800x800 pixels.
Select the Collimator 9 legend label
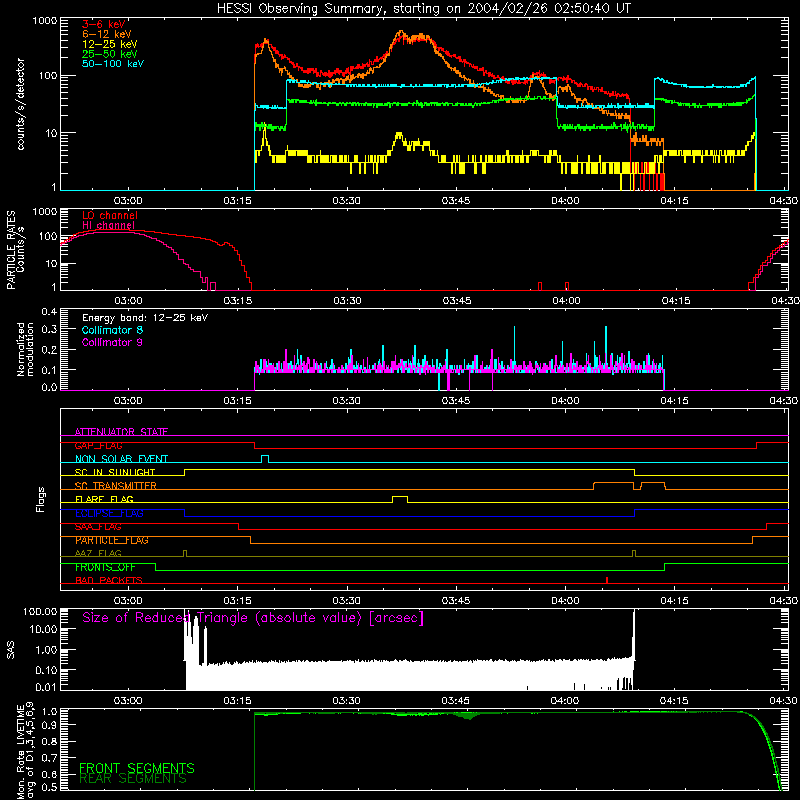[112, 342]
